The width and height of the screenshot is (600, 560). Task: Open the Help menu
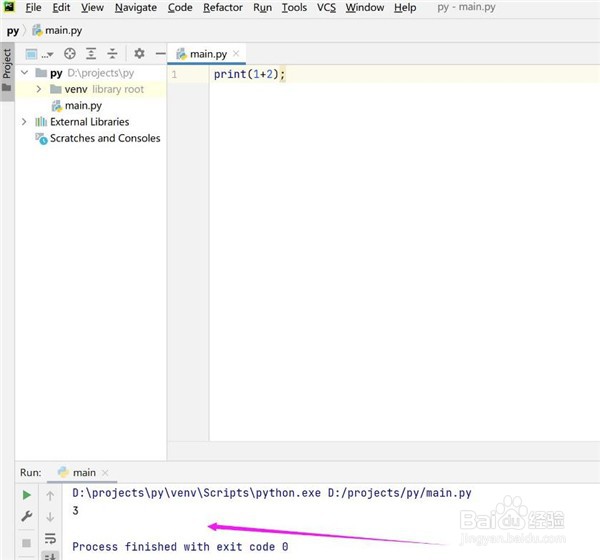[405, 8]
